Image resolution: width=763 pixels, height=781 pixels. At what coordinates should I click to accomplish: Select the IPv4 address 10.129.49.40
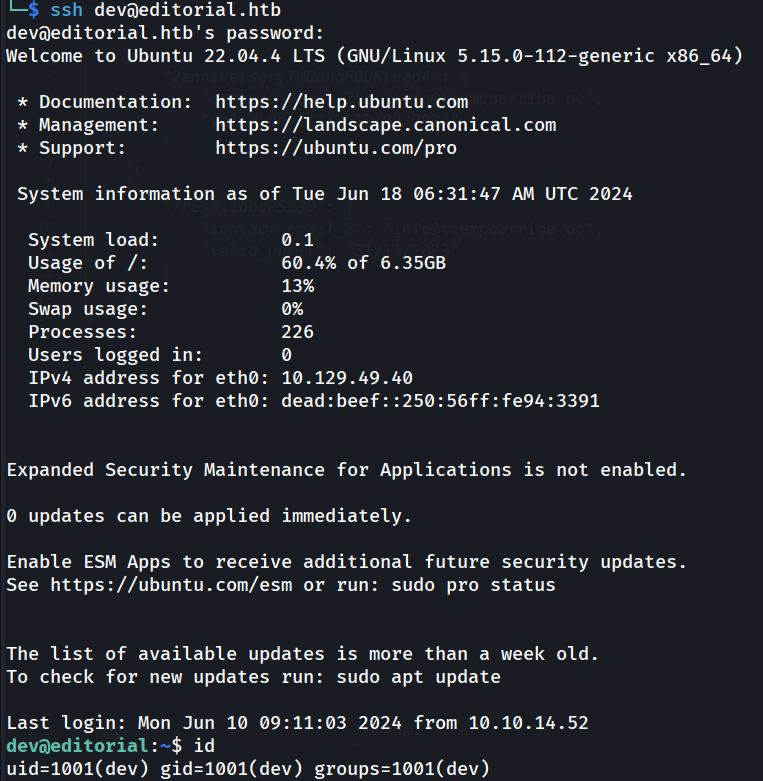(x=347, y=378)
